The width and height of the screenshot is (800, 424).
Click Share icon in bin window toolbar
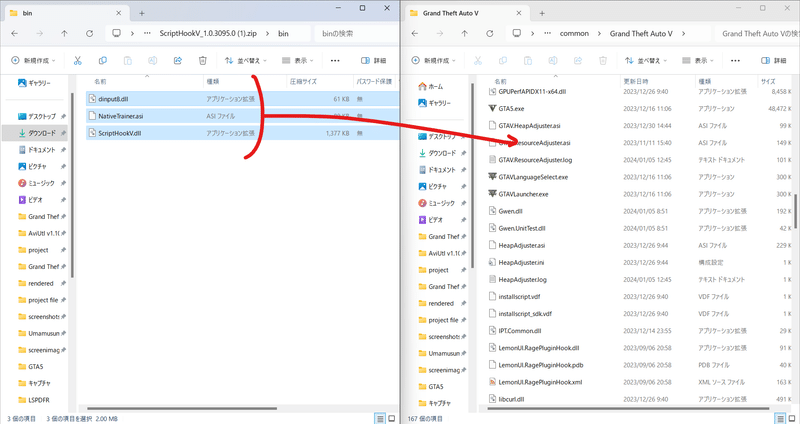point(178,61)
